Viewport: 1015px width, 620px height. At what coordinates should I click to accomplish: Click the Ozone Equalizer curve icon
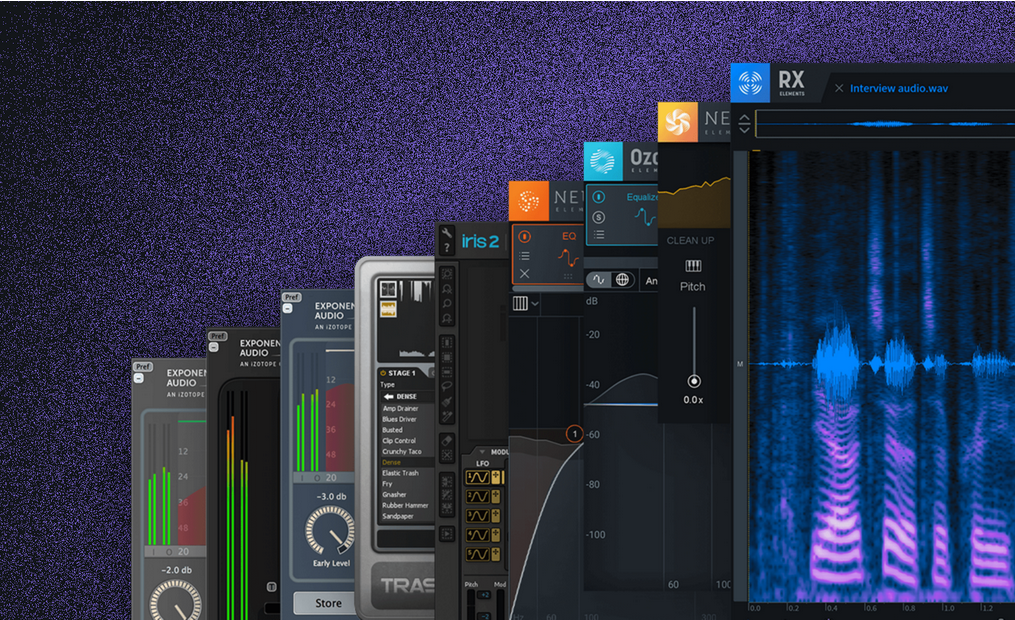click(x=645, y=216)
